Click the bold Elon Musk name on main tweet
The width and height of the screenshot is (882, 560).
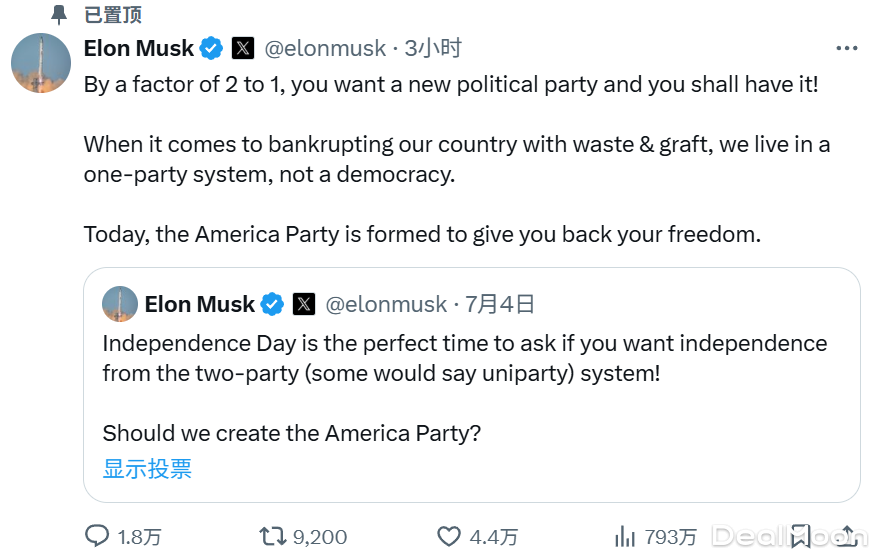click(x=139, y=48)
